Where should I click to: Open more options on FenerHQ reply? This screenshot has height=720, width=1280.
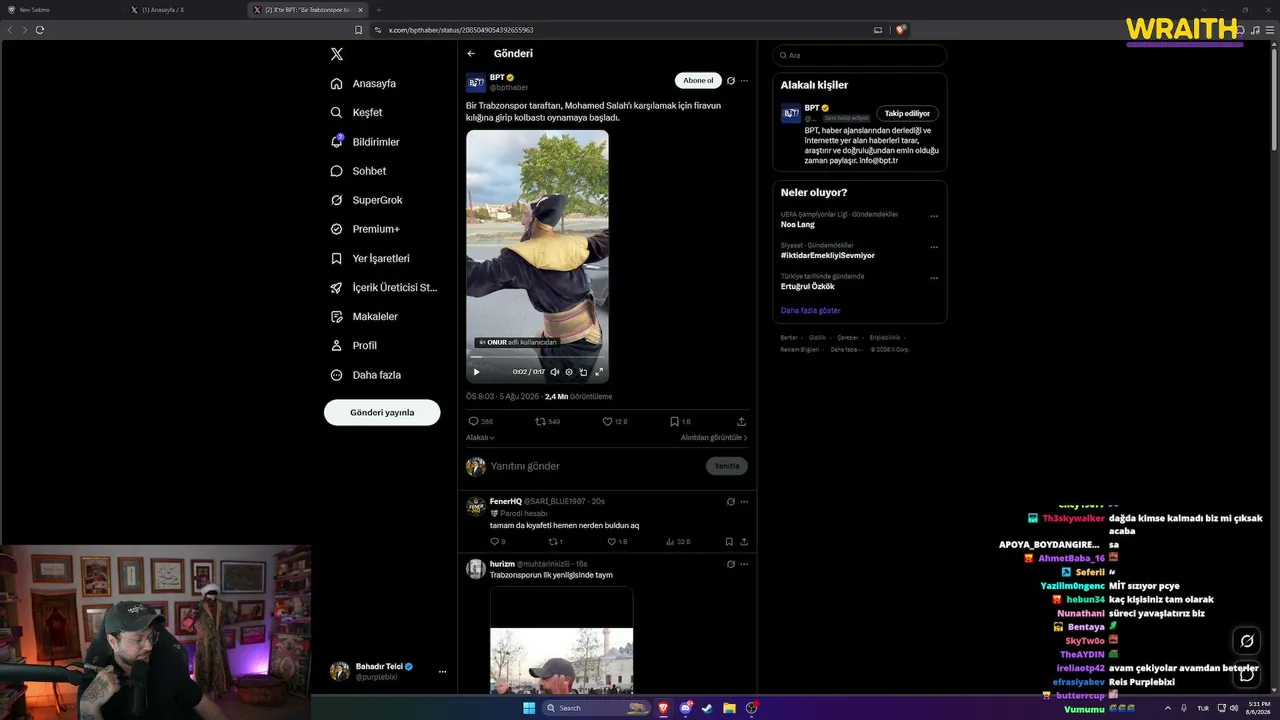(x=744, y=501)
